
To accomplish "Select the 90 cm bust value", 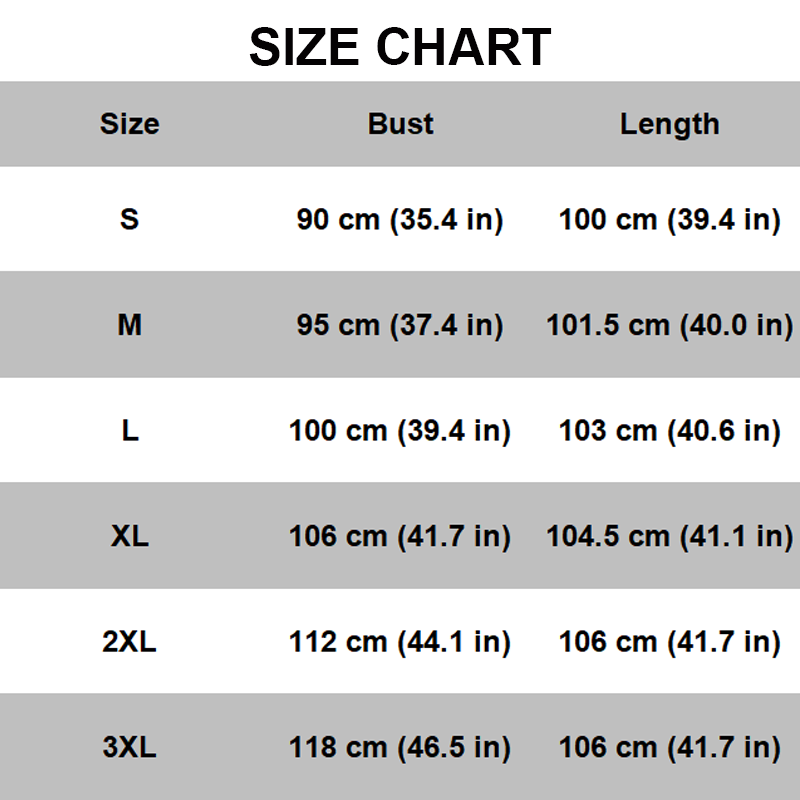I will click(x=400, y=220).
